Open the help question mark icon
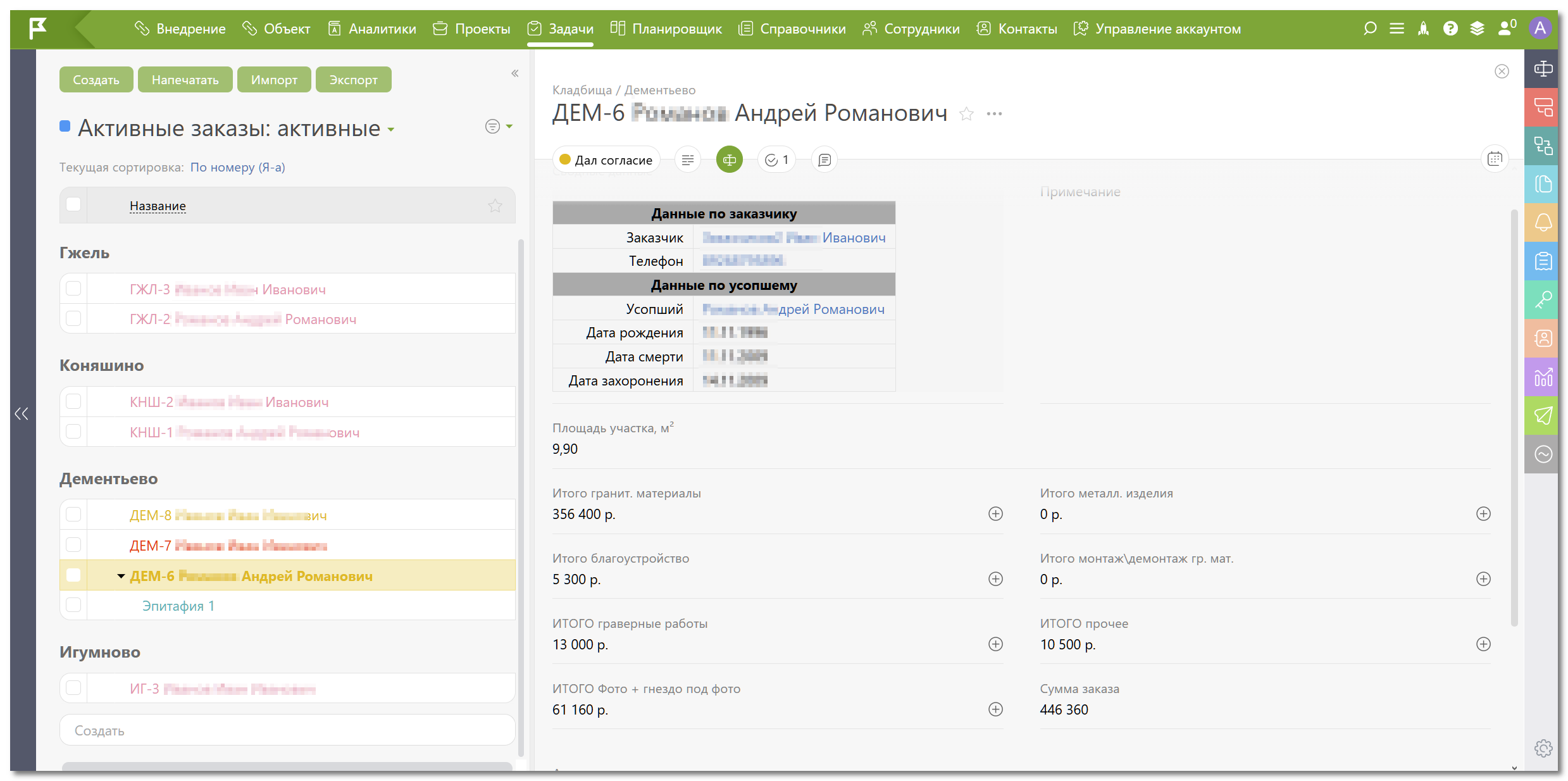This screenshot has height=781, width=1568. (1450, 28)
